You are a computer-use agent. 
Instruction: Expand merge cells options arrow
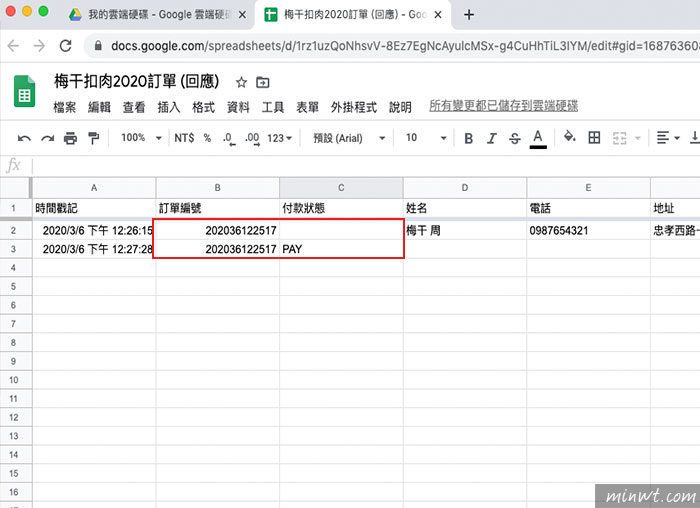click(638, 138)
